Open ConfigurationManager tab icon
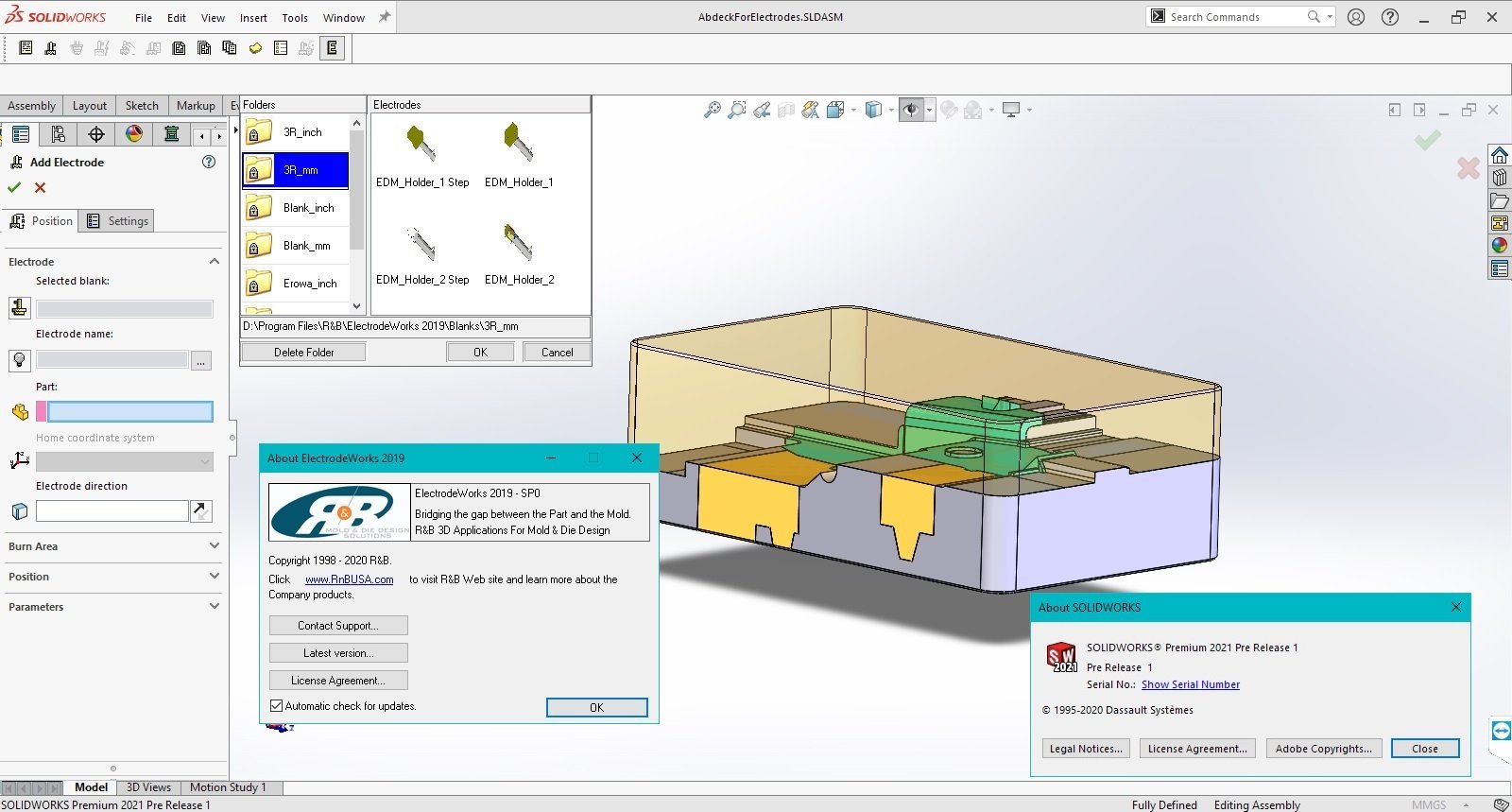Viewport: 1512px width, 812px height. click(59, 134)
